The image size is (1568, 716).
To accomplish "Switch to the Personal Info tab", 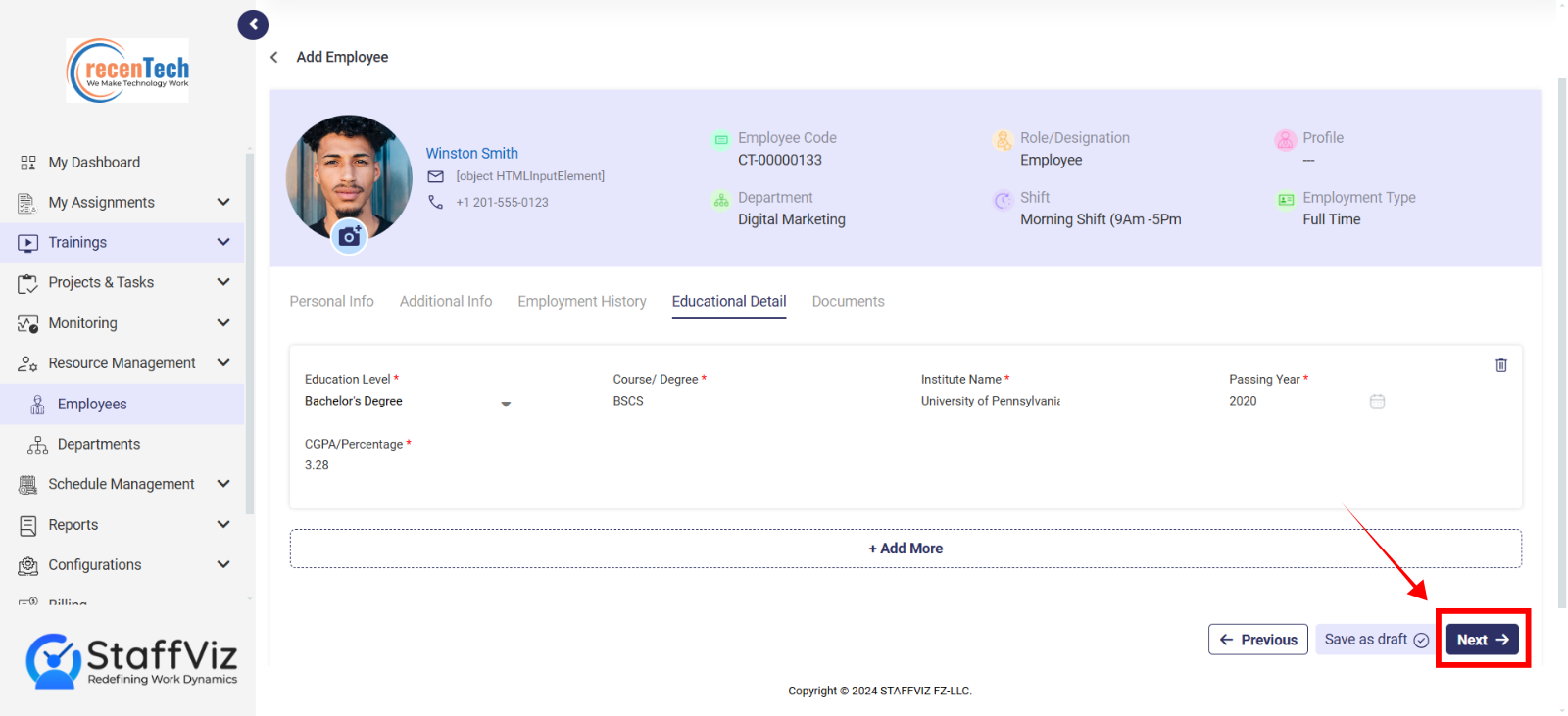I will pos(331,302).
